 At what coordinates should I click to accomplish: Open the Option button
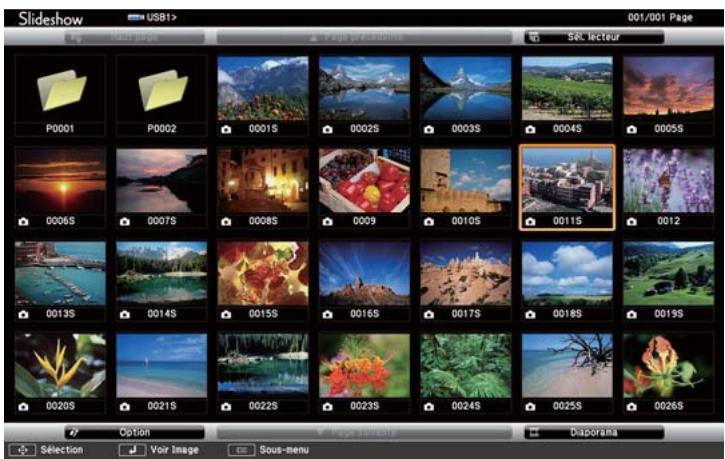pos(135,432)
